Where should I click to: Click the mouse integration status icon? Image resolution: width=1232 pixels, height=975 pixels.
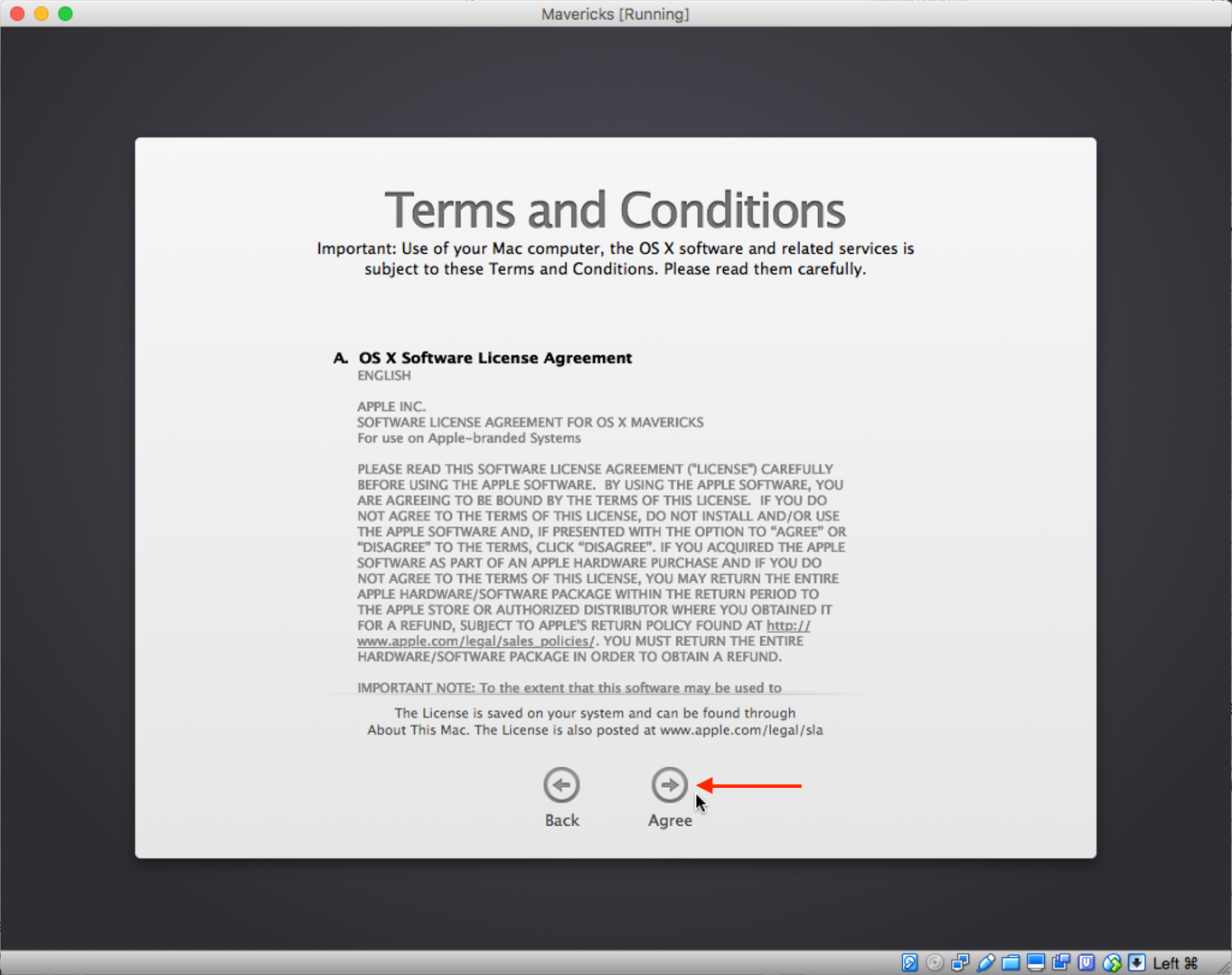(1112, 963)
